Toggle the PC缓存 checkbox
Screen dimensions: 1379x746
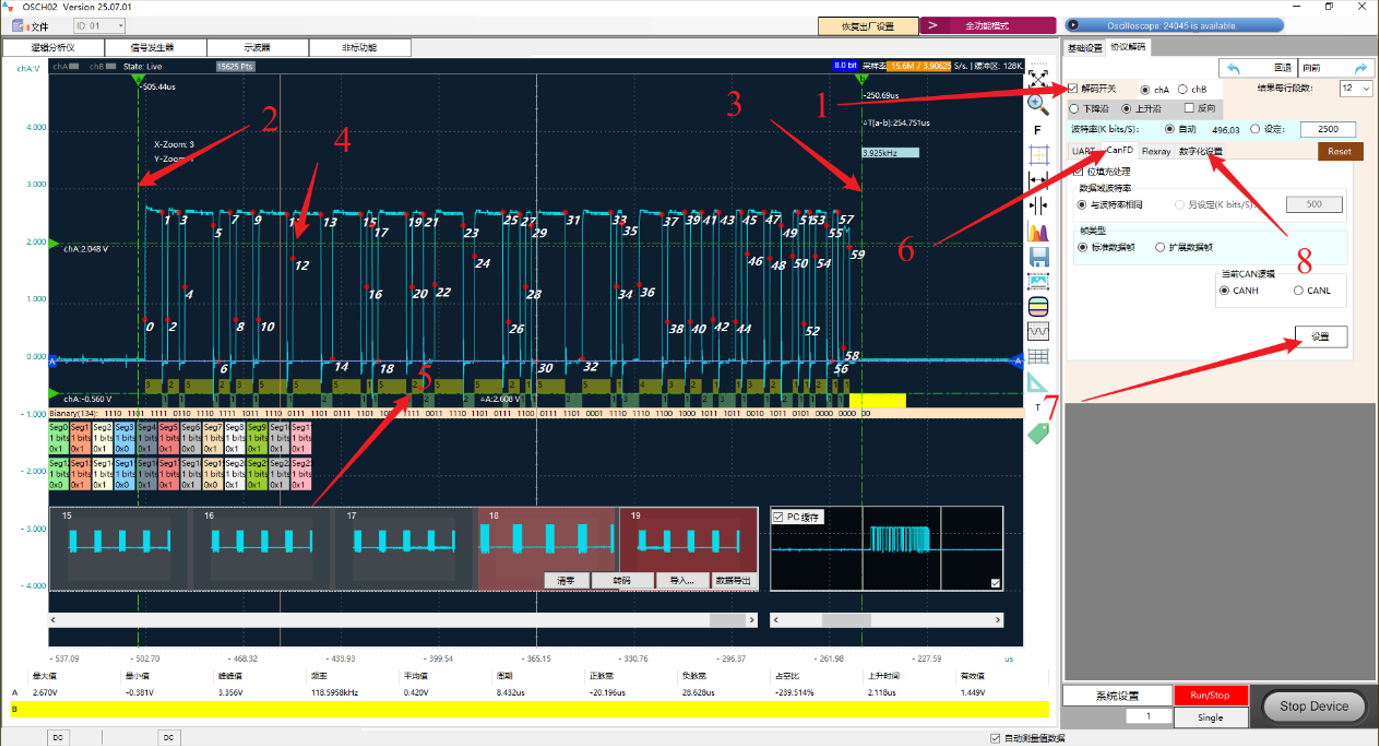point(779,517)
